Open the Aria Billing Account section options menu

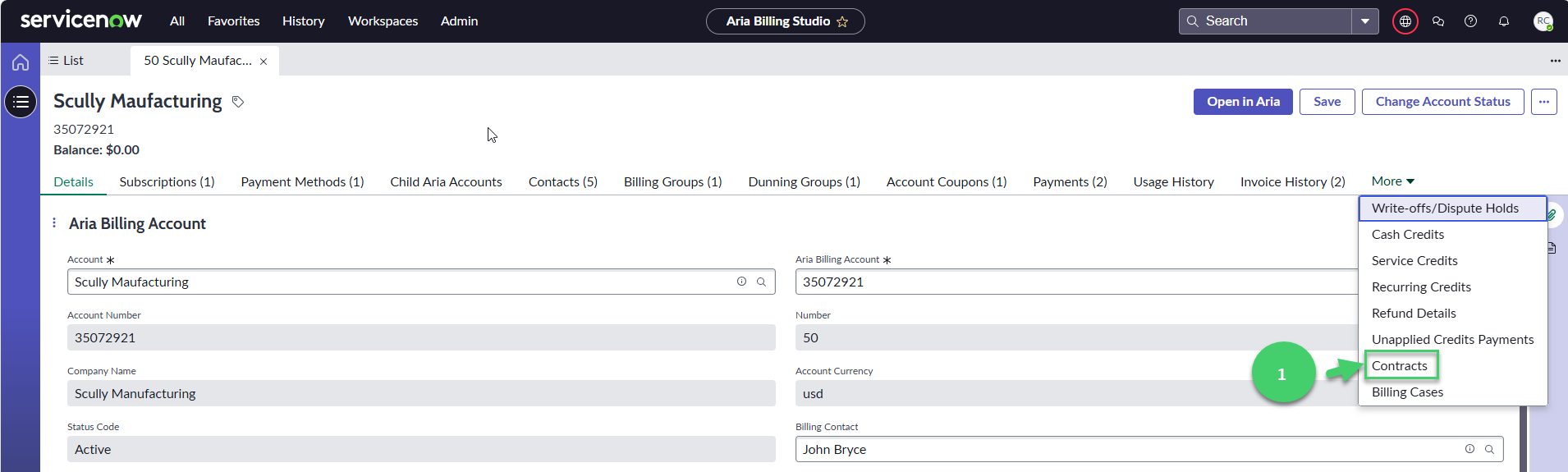tap(54, 223)
